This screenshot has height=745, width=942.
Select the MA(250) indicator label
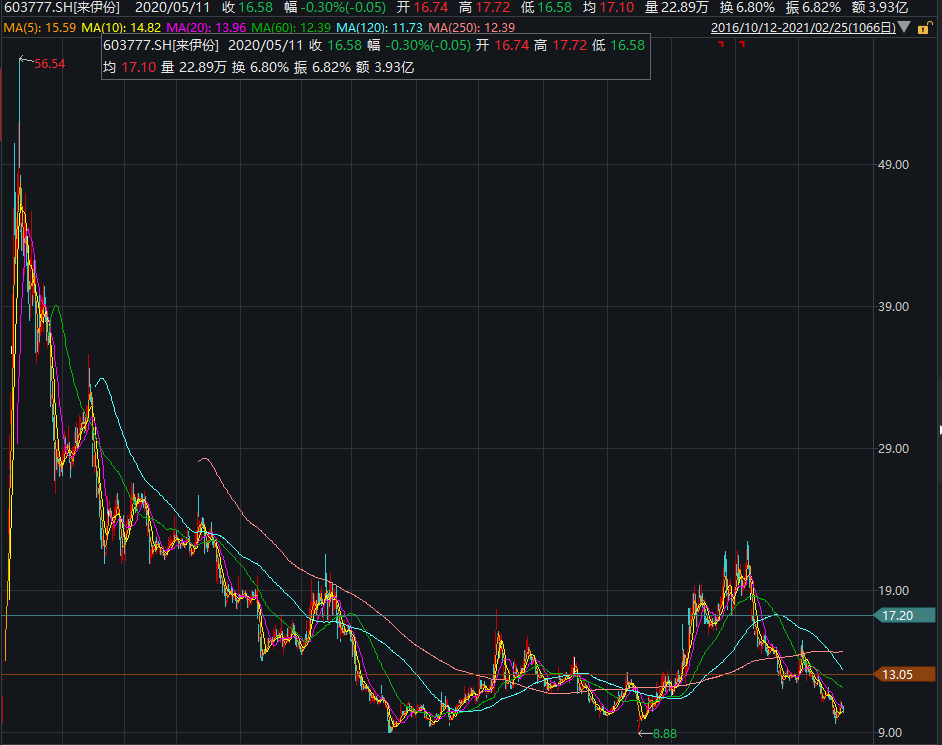471,28
